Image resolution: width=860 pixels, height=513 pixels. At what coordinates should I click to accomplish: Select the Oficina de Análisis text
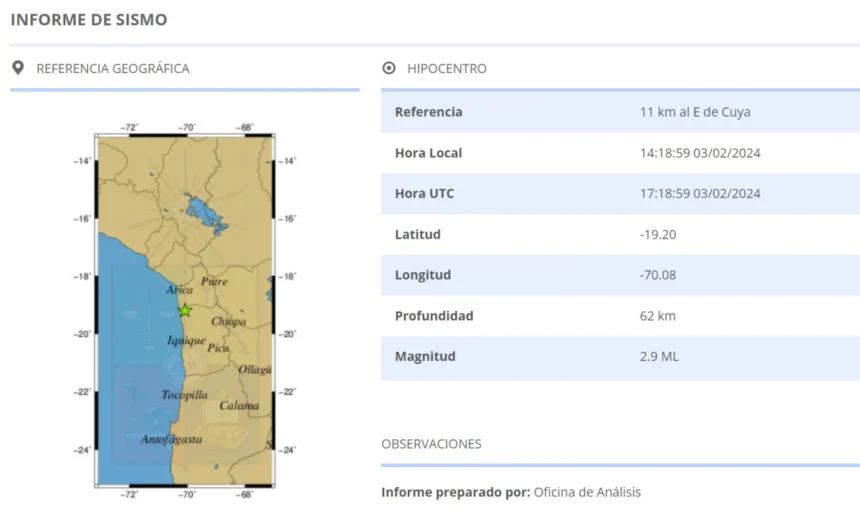tap(587, 492)
